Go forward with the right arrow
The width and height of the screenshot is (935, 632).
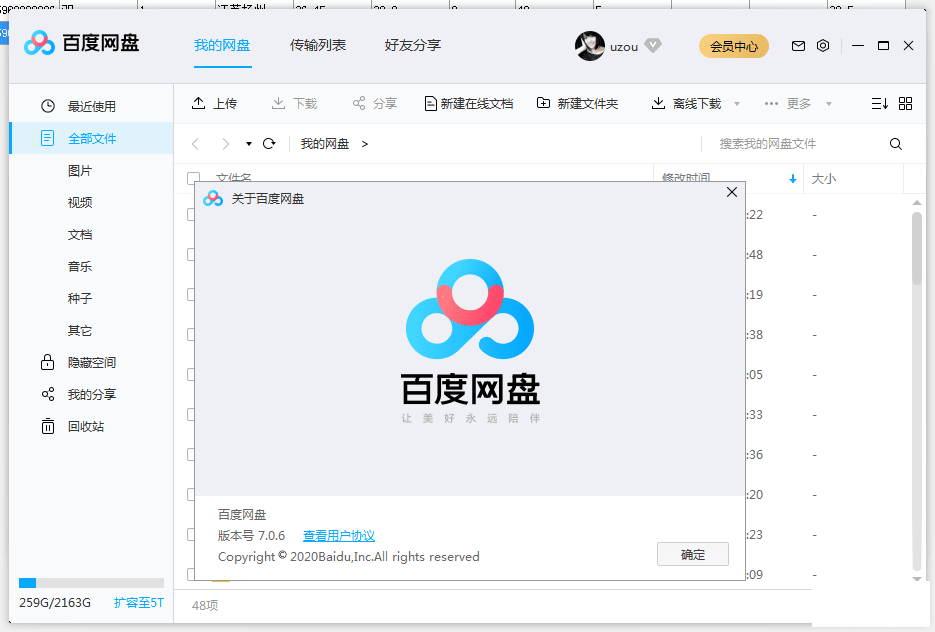click(x=225, y=144)
